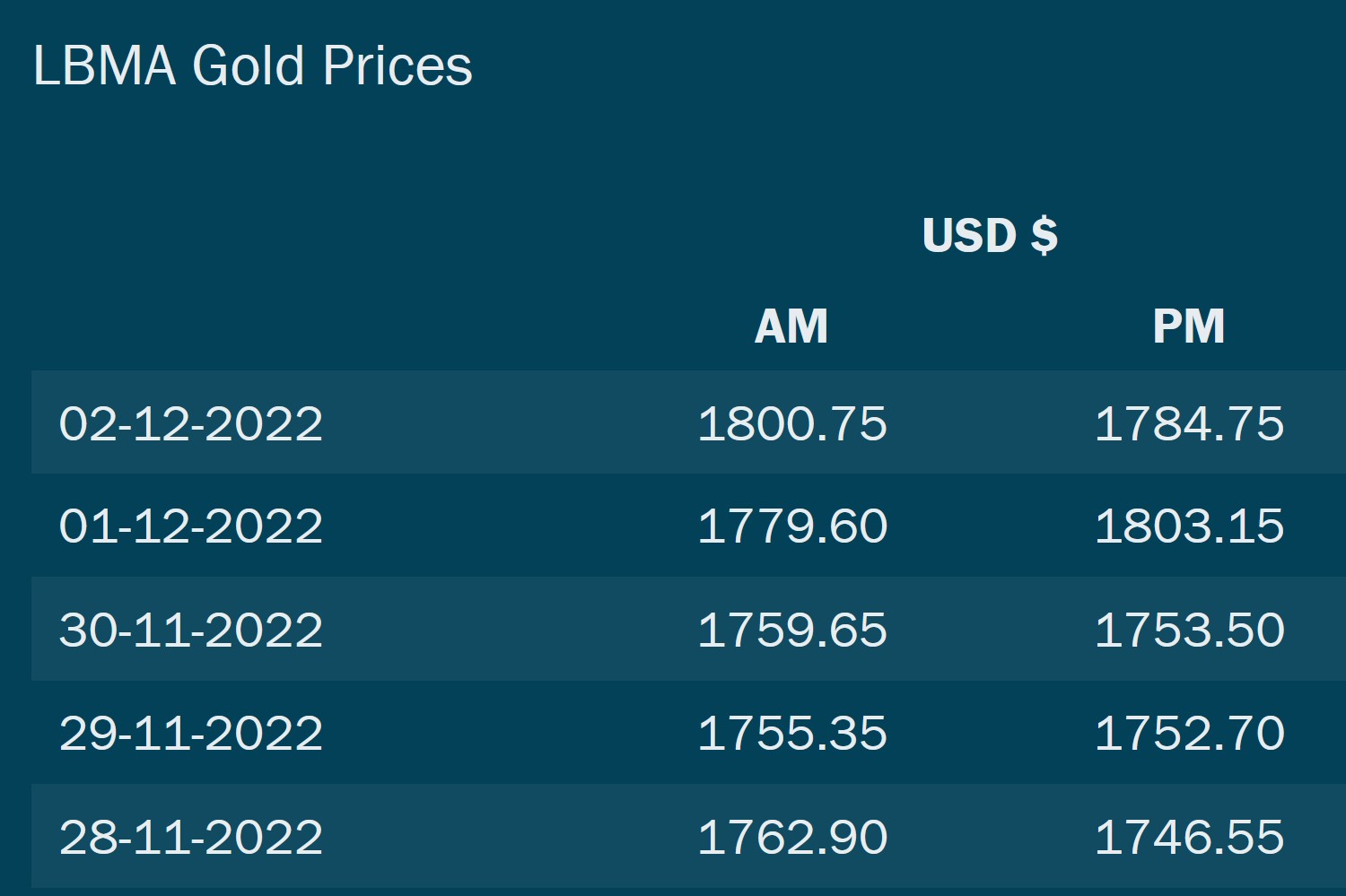Select the 29-11-2022 date row
This screenshot has width=1346, height=896.
coord(688,733)
